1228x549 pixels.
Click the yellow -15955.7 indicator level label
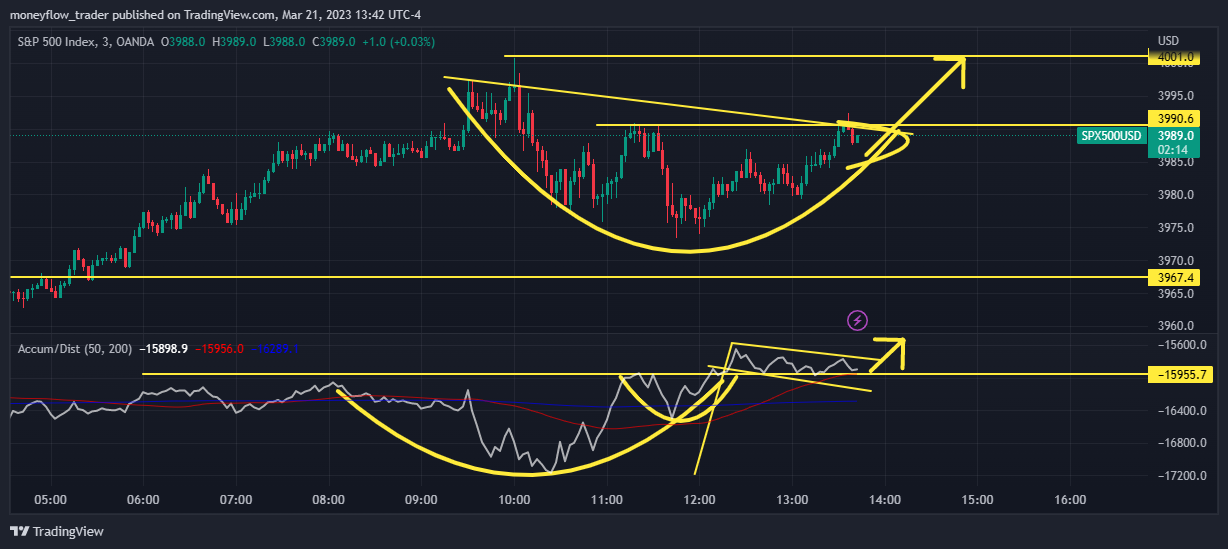point(1180,374)
